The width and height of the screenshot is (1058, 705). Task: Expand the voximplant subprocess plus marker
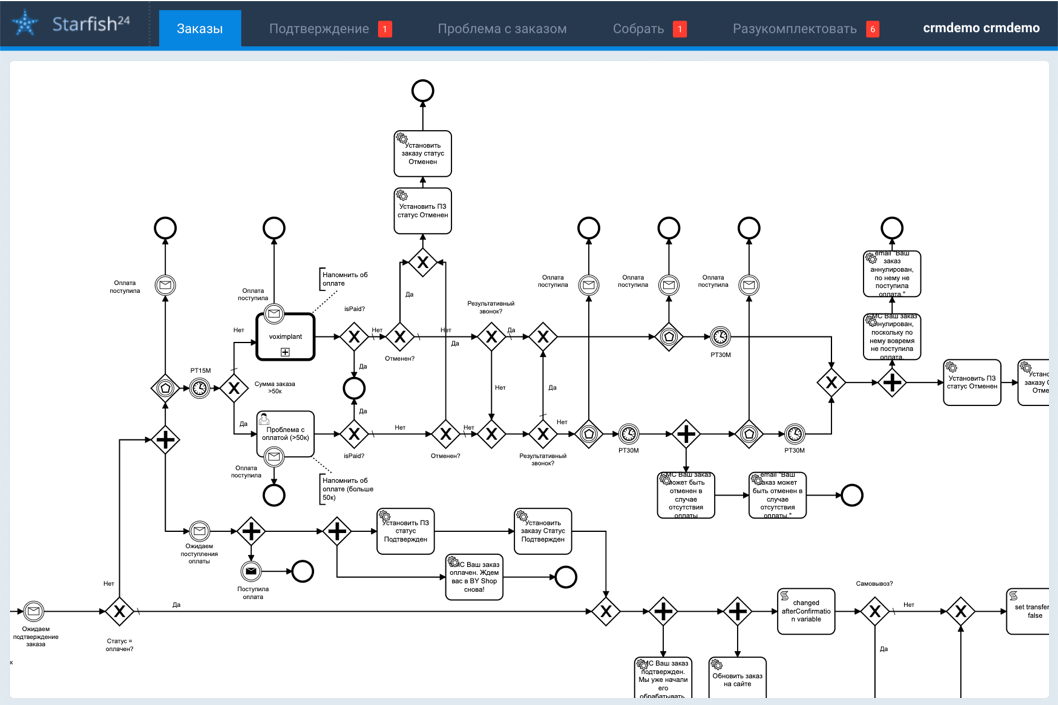click(x=285, y=352)
